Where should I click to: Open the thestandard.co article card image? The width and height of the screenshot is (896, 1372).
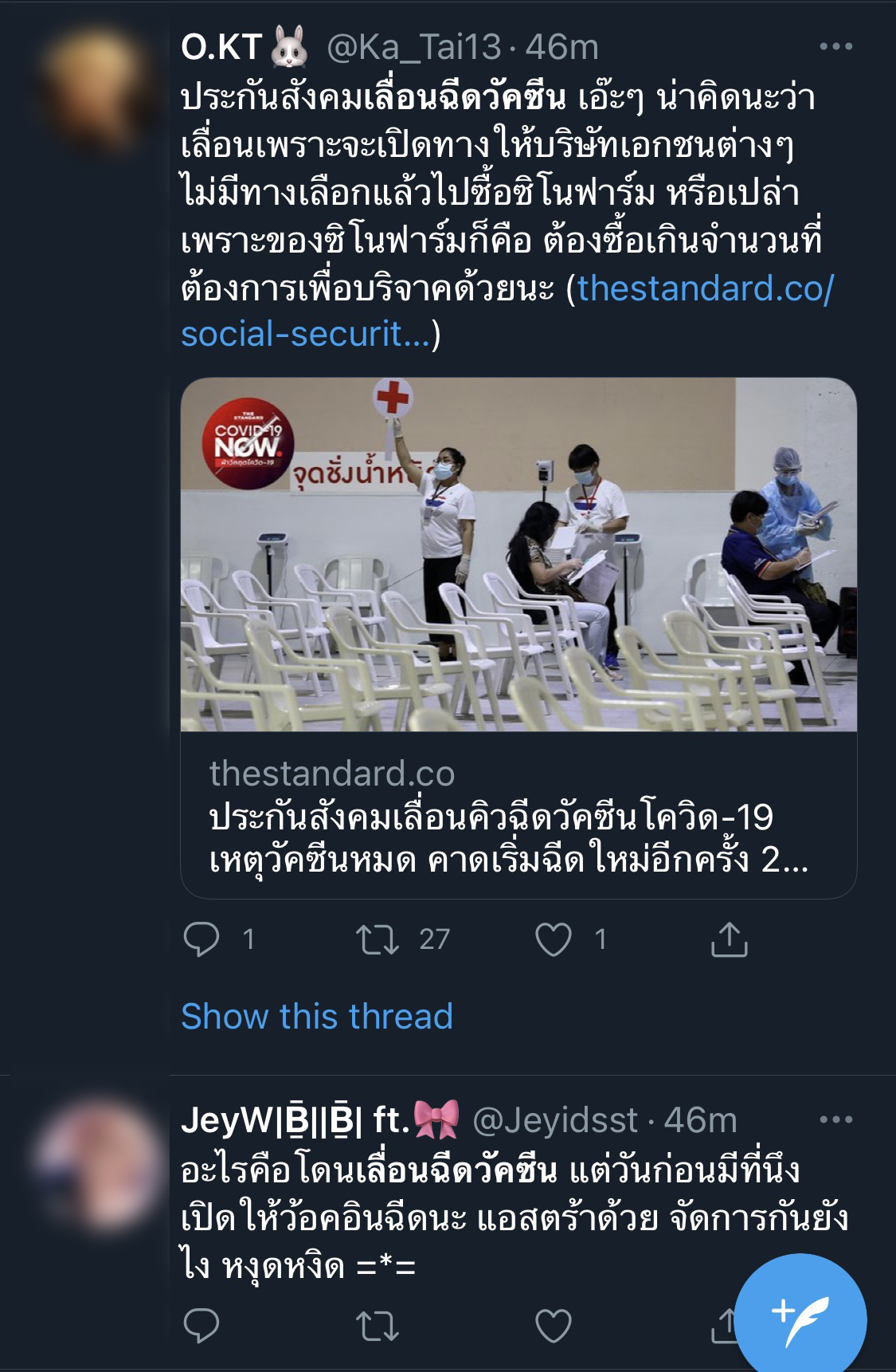click(518, 555)
